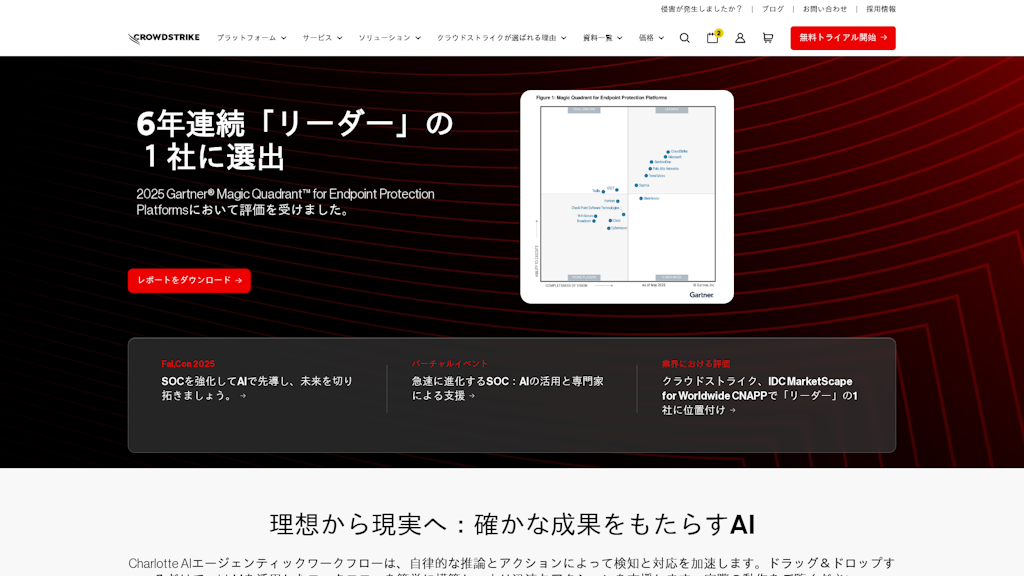Click the 2025 Gartner Magic Quadrant description text
Screen dimensions: 1024x576
[285, 202]
